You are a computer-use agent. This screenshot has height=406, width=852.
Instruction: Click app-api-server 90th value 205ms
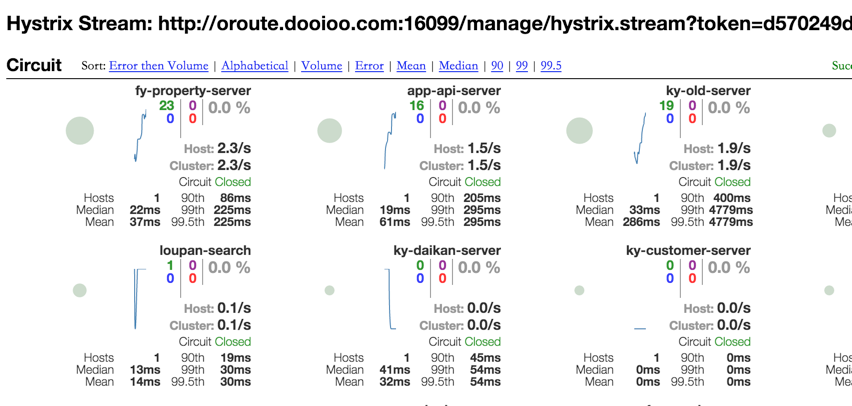pyautogui.click(x=483, y=198)
